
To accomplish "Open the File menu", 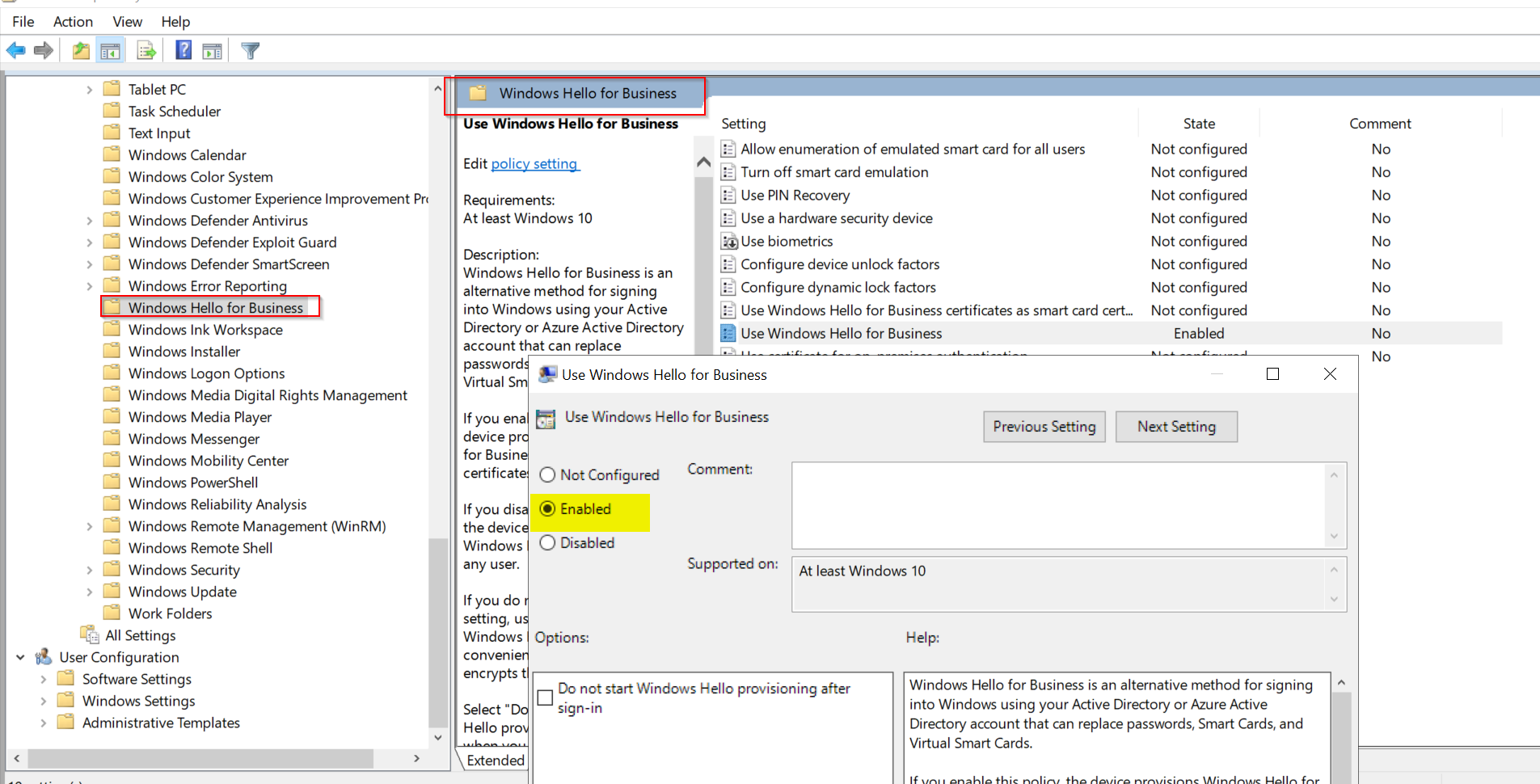I will [x=23, y=22].
